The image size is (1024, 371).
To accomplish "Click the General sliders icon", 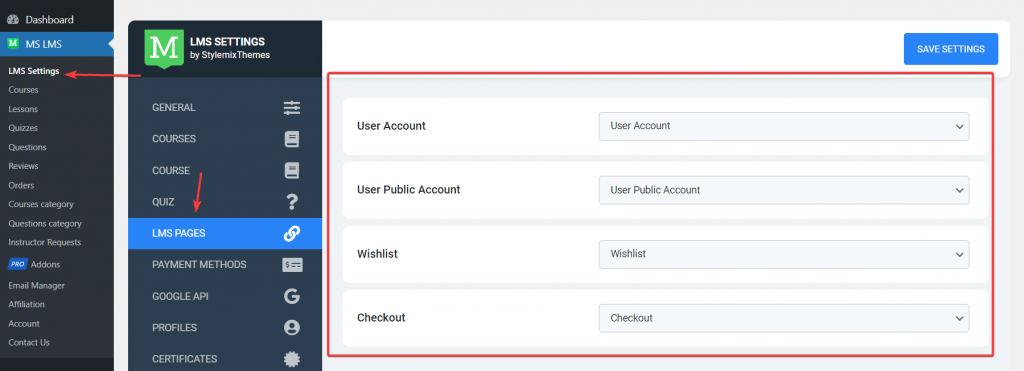I will pos(292,108).
